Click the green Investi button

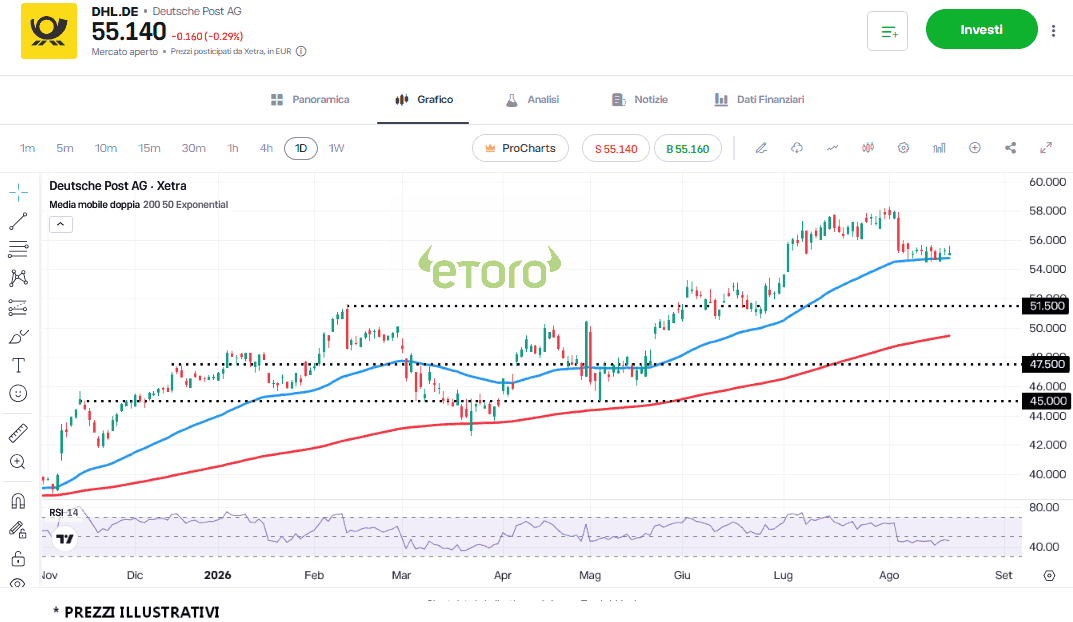pos(981,29)
